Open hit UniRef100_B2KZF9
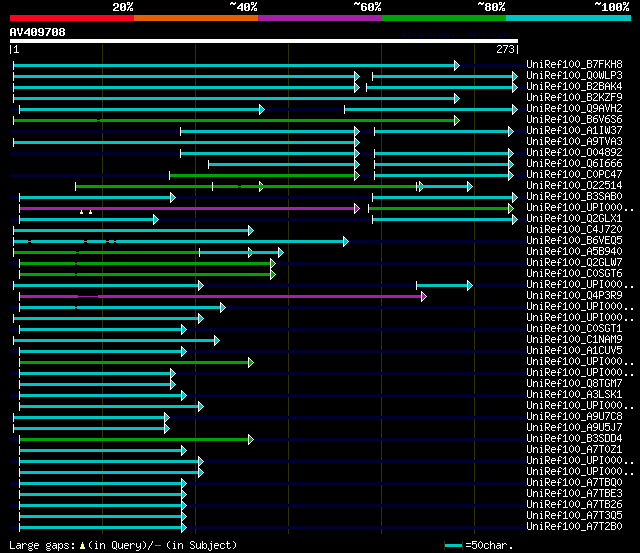The width and height of the screenshot is (640, 553). pos(574,98)
